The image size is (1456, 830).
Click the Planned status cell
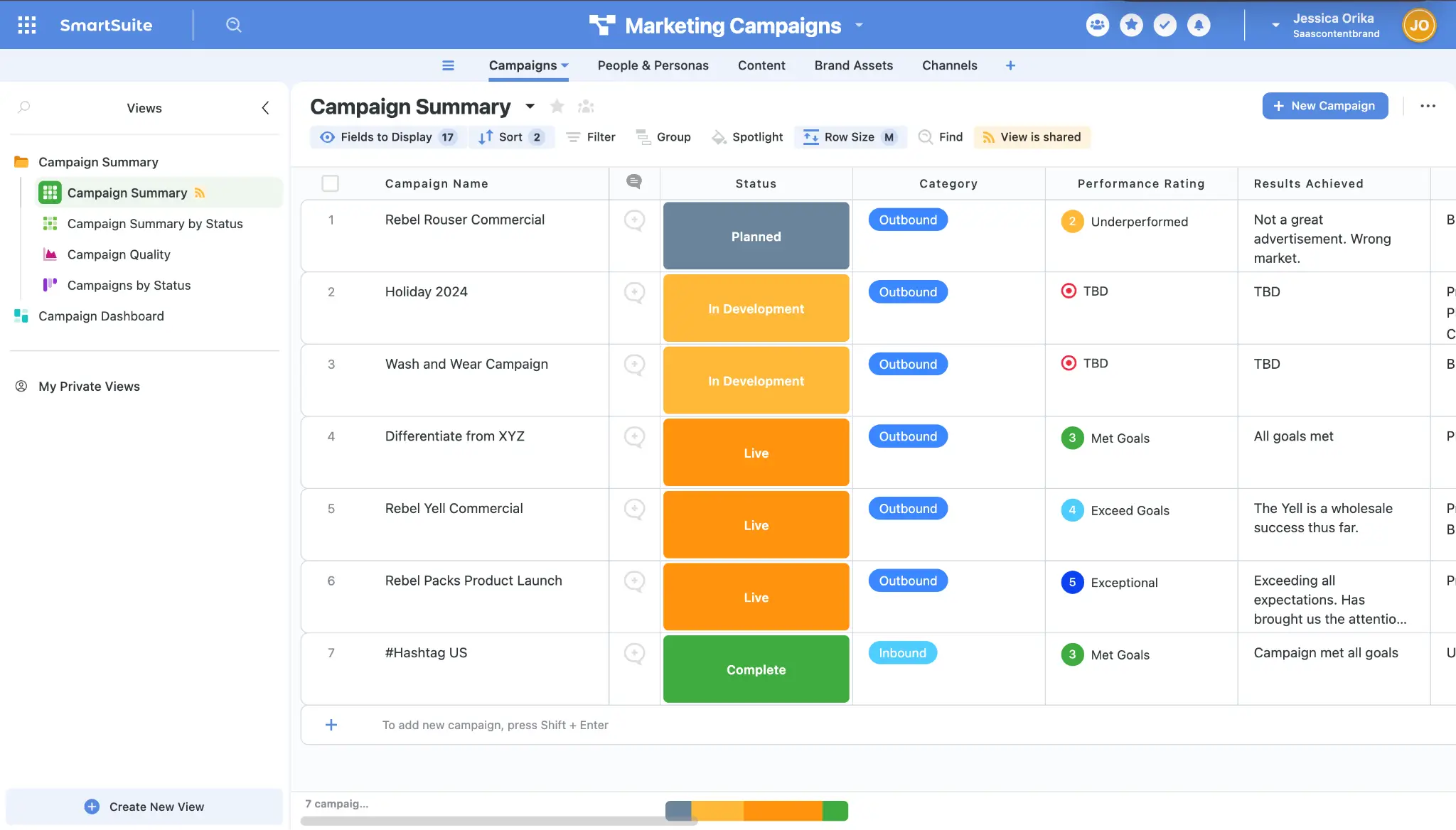[x=756, y=236]
